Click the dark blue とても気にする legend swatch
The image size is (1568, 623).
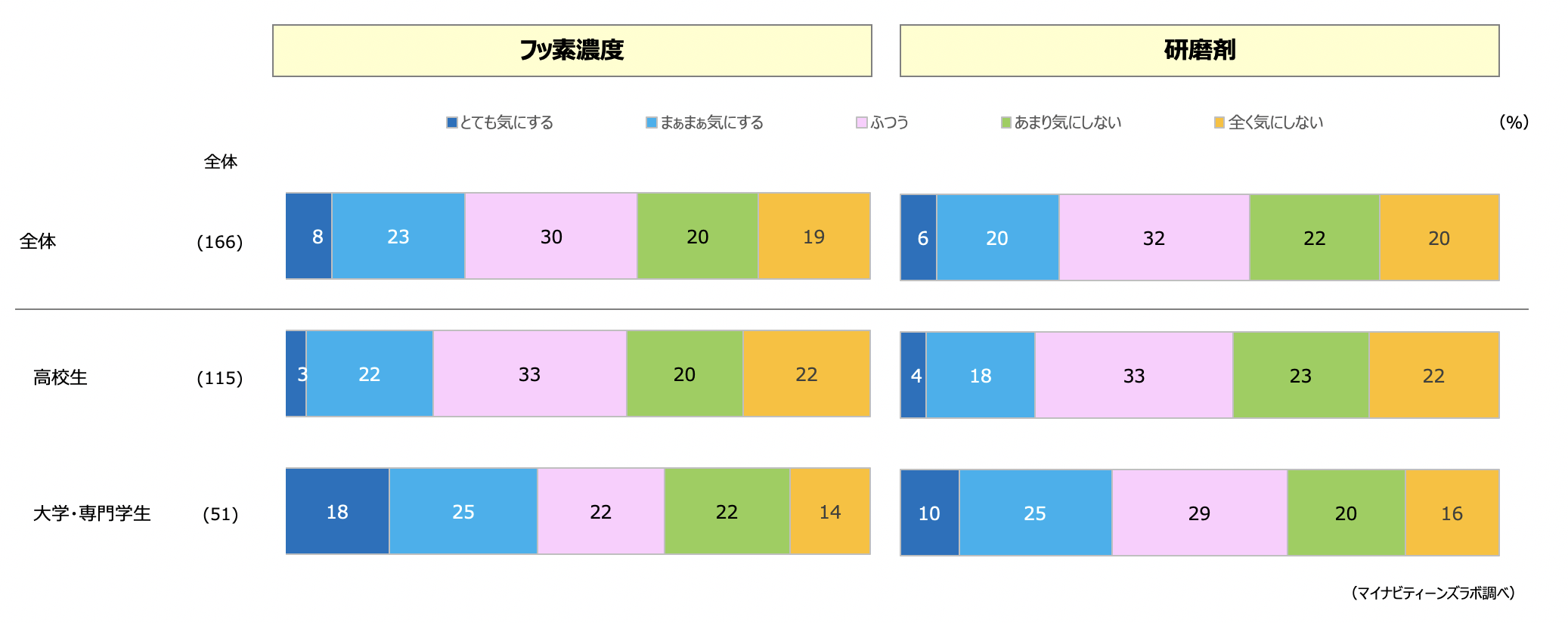[451, 122]
